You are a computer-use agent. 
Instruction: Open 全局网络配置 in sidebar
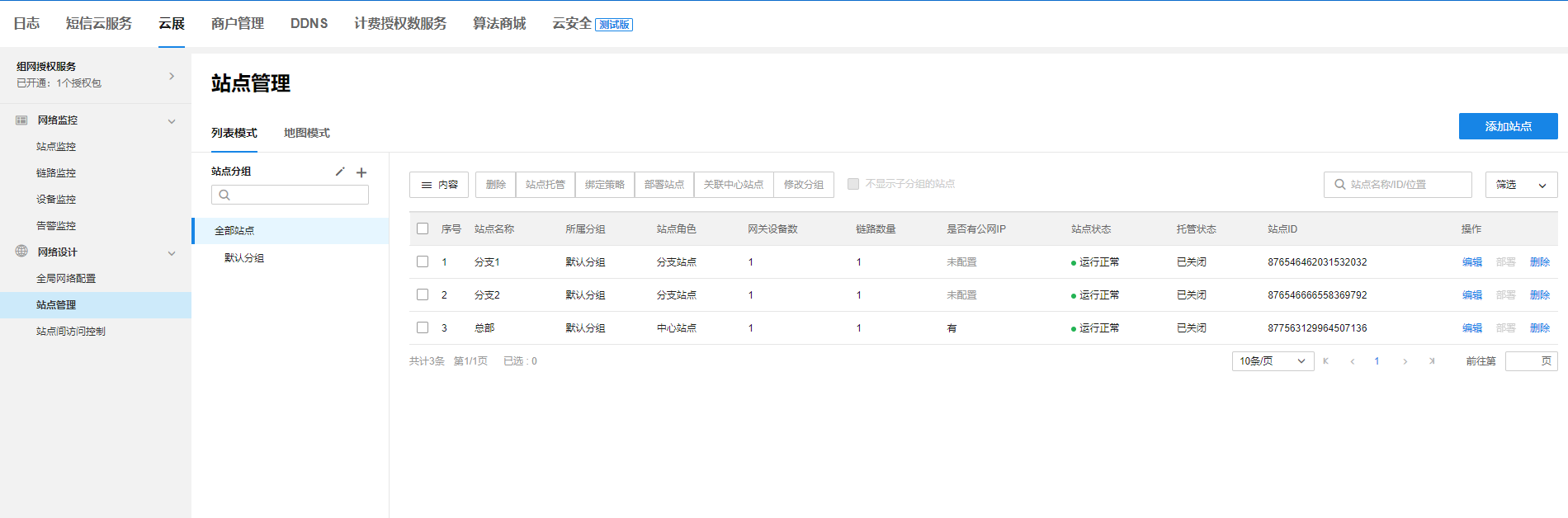pos(66,278)
